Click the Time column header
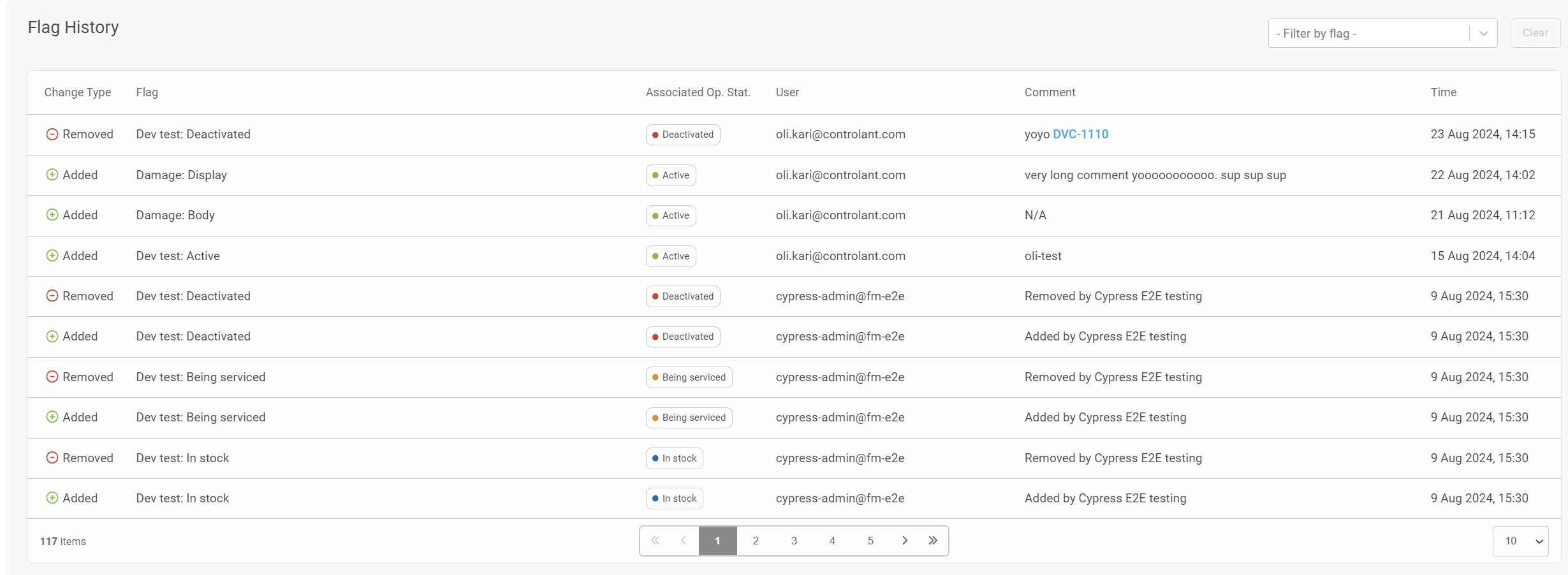 [1443, 92]
